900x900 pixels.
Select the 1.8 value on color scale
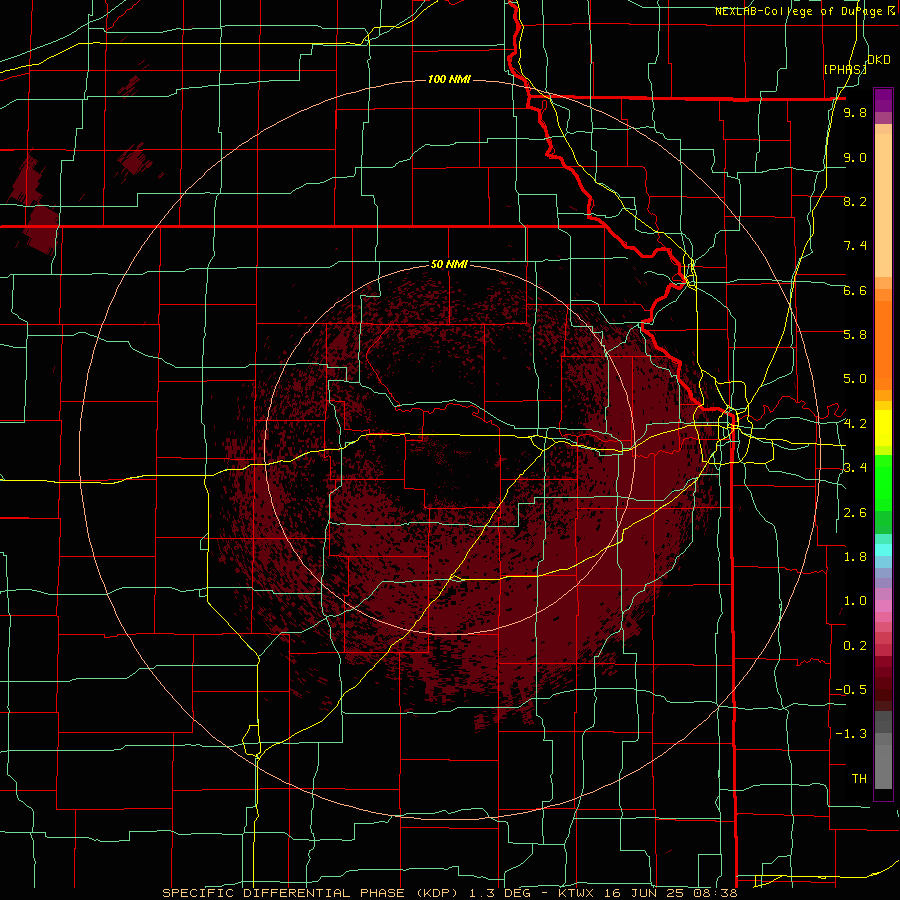855,557
